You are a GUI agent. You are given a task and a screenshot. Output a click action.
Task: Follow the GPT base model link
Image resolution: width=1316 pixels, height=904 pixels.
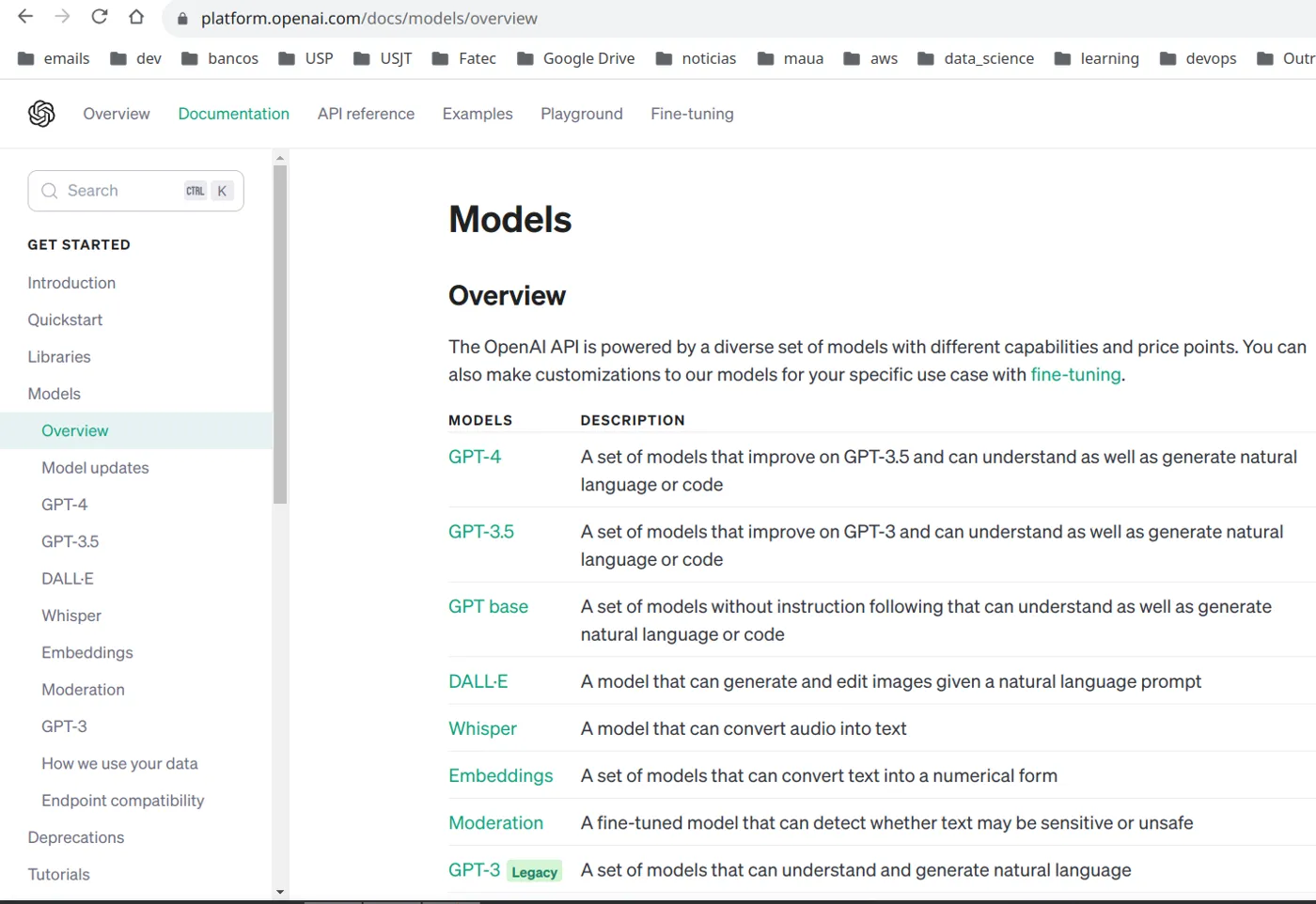coord(488,607)
